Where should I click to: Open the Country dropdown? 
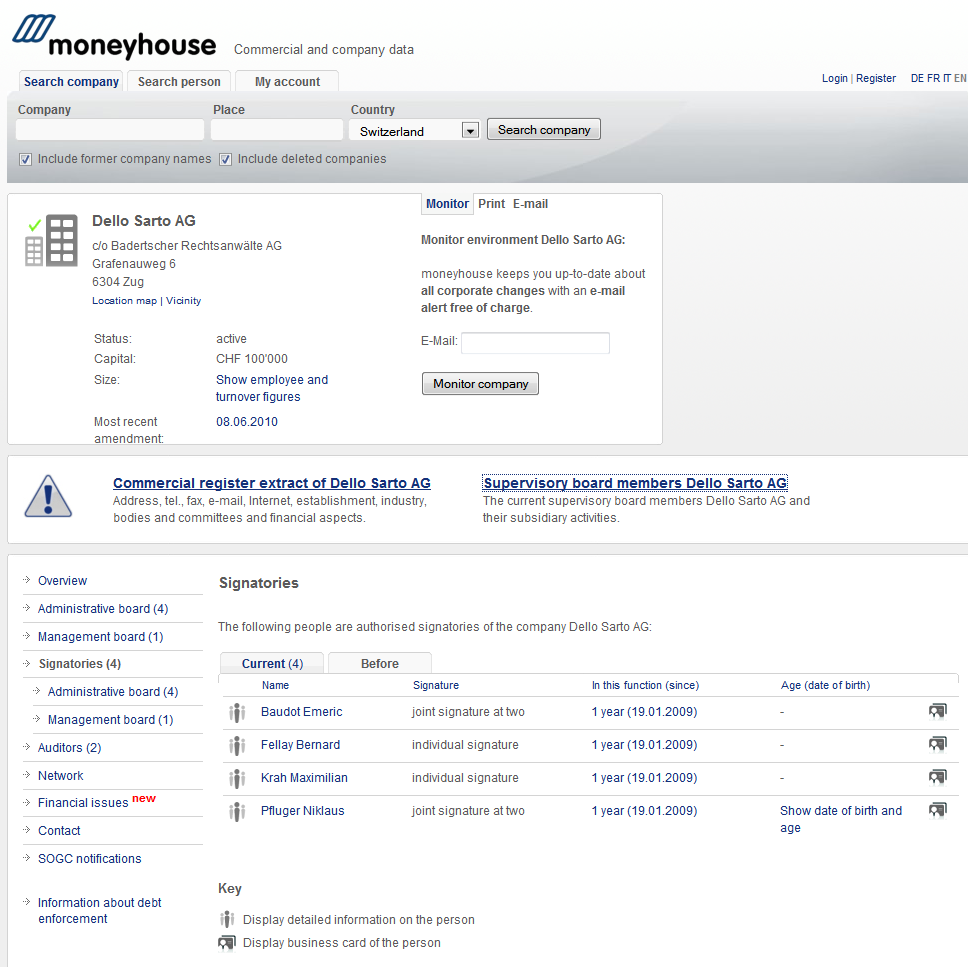click(470, 131)
